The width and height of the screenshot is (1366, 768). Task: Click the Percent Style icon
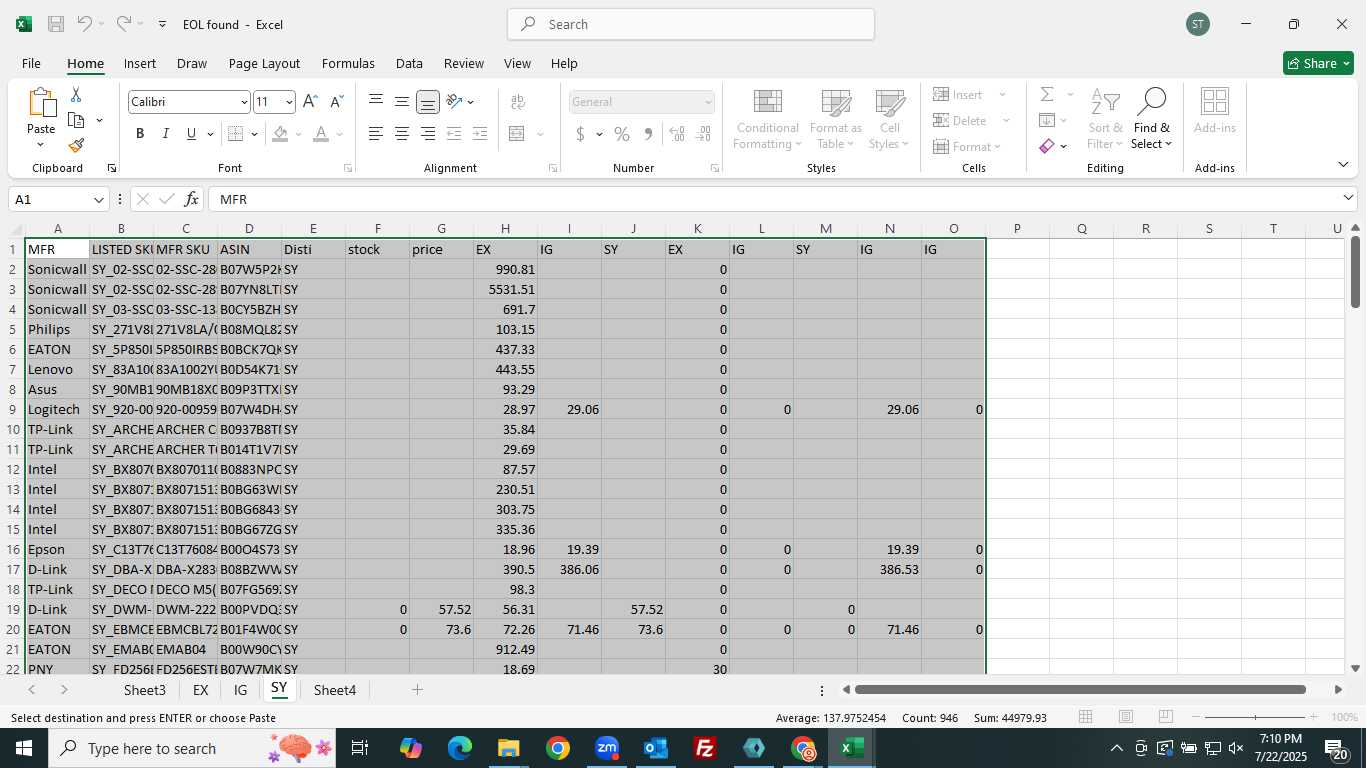pyautogui.click(x=622, y=133)
